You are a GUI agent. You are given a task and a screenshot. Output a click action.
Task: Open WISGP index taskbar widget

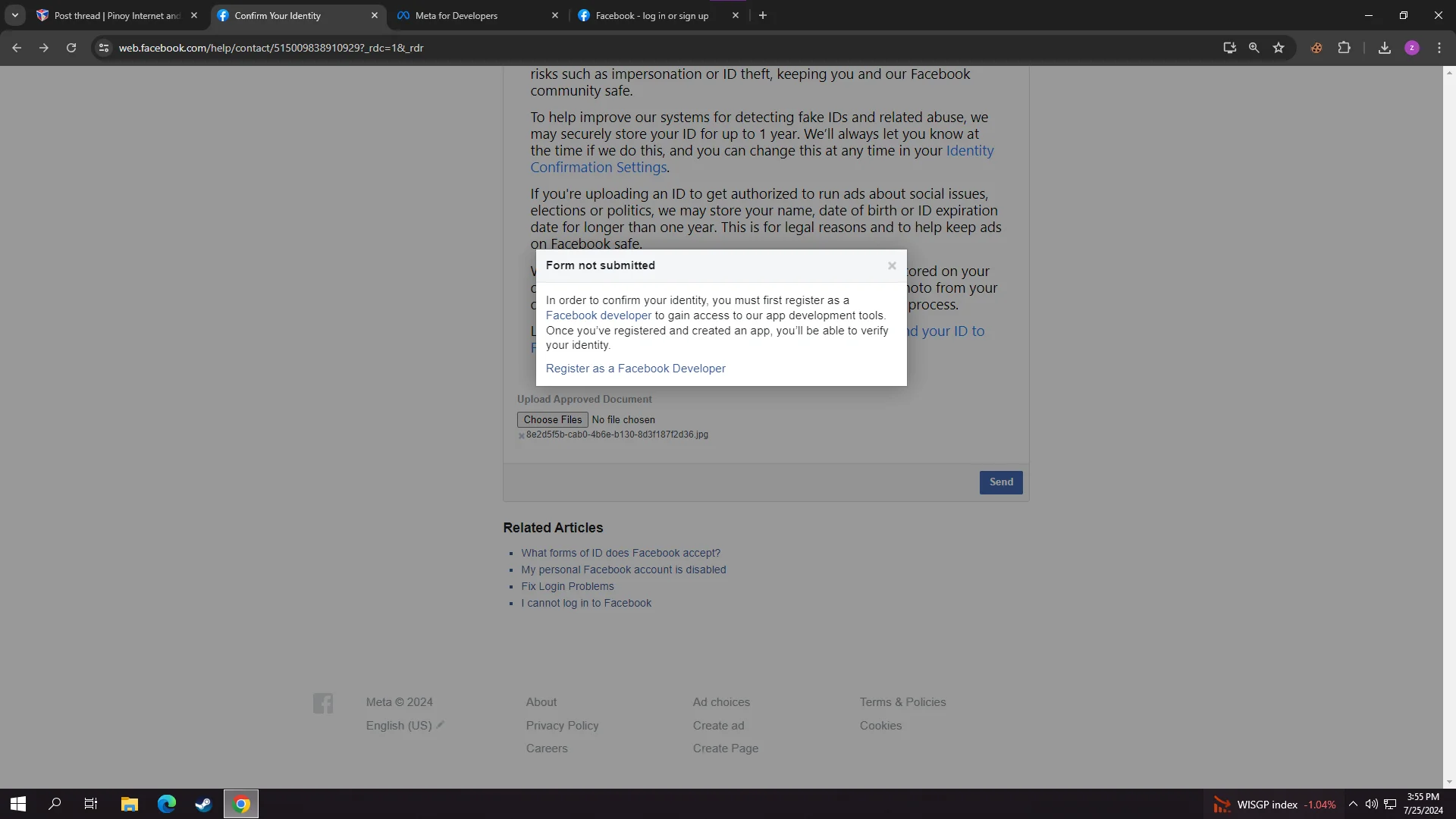point(1274,805)
